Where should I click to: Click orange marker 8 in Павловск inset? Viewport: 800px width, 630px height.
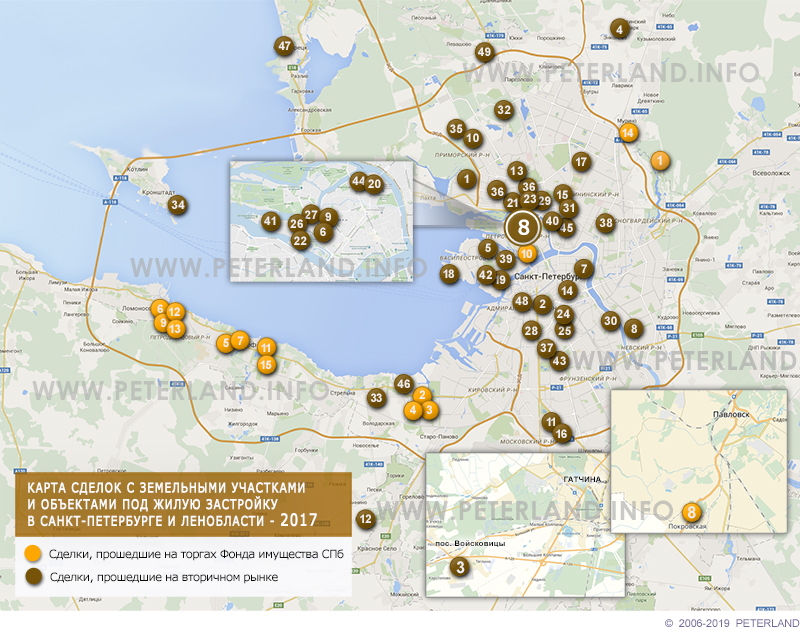point(692,511)
